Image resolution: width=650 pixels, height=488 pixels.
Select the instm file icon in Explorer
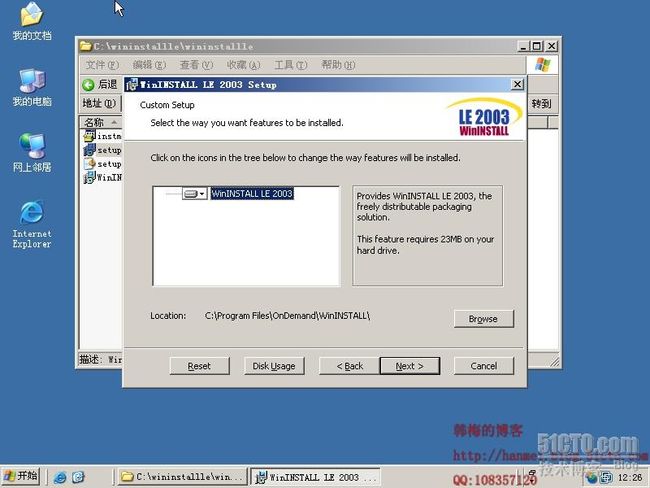coord(90,136)
